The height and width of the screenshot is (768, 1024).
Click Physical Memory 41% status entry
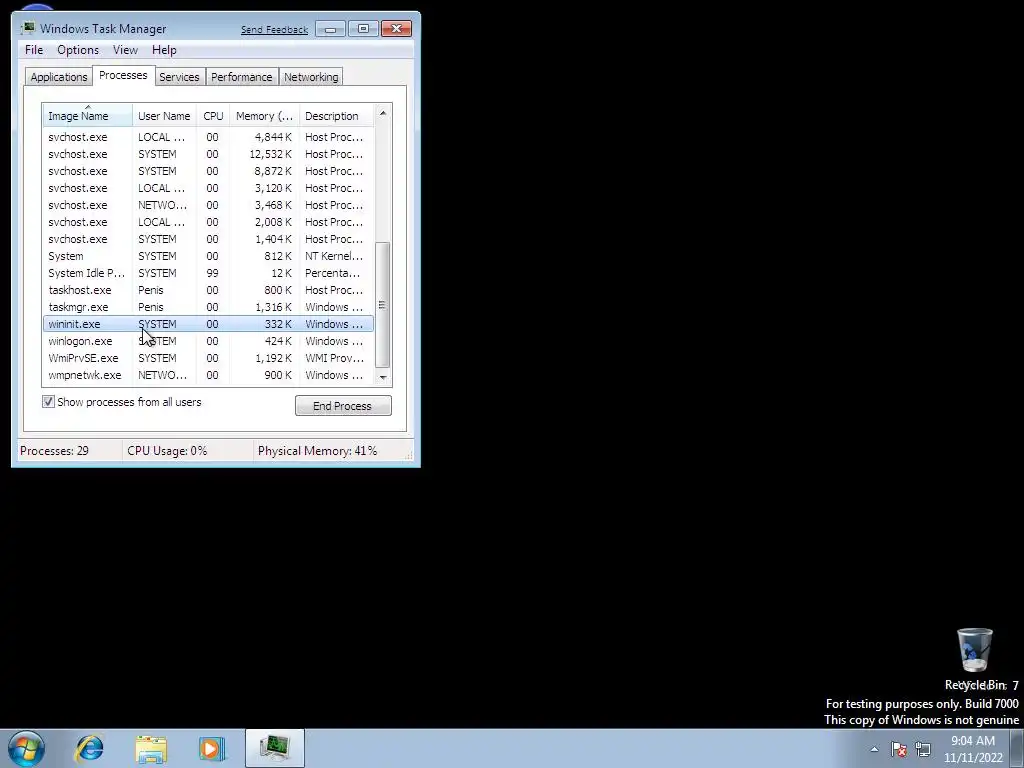(317, 451)
